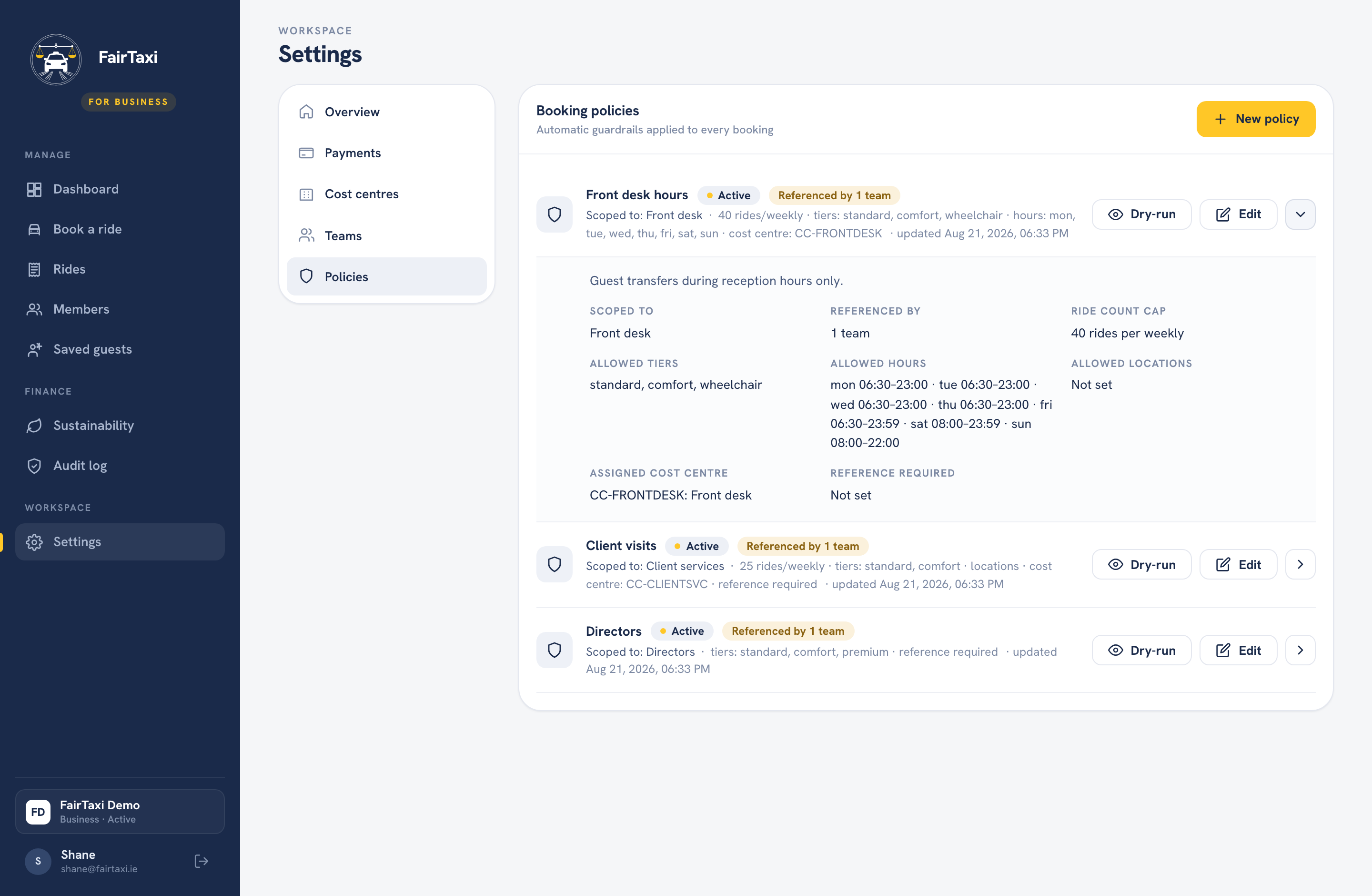Open the Cost centres settings tab
Screen dimensions: 1372x896
tap(386, 194)
